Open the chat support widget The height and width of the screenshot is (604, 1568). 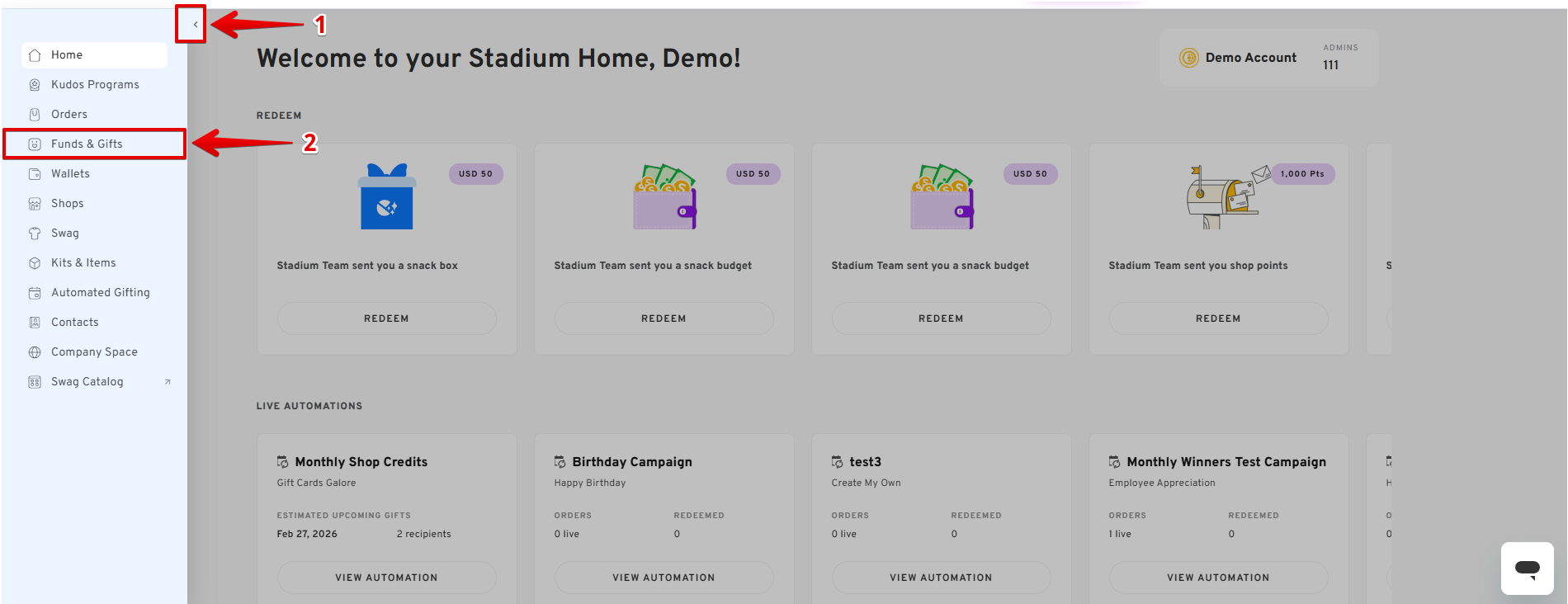click(1527, 568)
